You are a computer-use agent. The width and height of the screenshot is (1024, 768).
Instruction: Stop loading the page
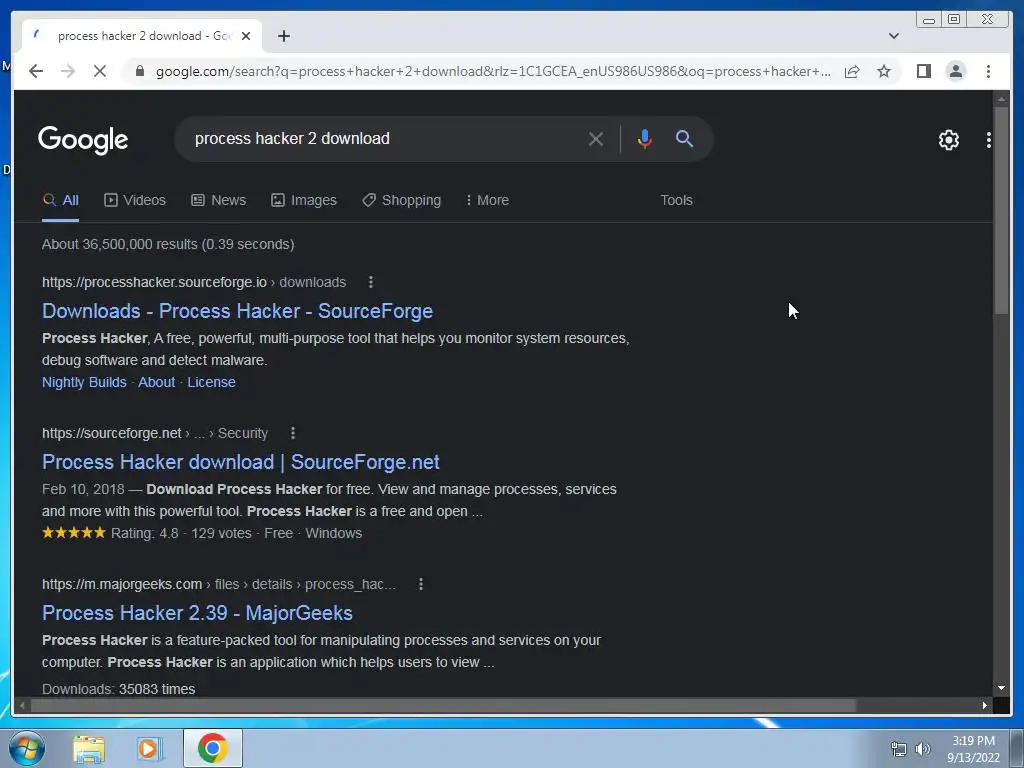pyautogui.click(x=99, y=71)
